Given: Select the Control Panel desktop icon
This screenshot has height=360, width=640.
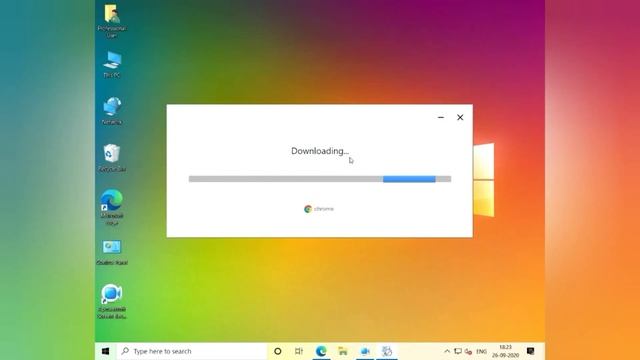Looking at the screenshot, I should 112,253.
